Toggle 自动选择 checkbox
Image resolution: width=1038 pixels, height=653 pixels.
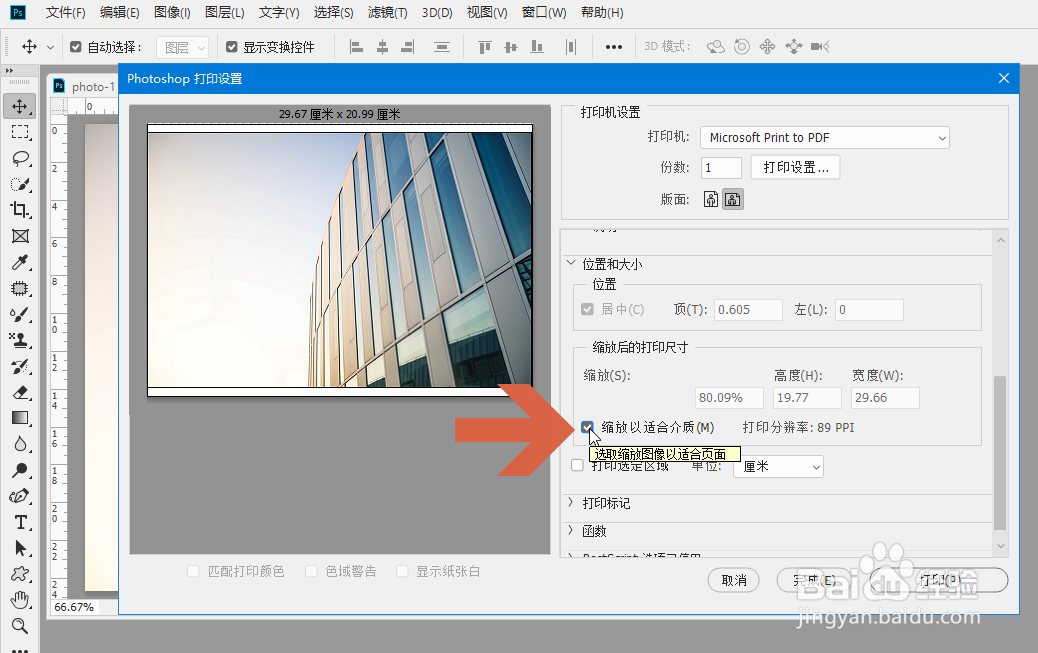(x=75, y=47)
